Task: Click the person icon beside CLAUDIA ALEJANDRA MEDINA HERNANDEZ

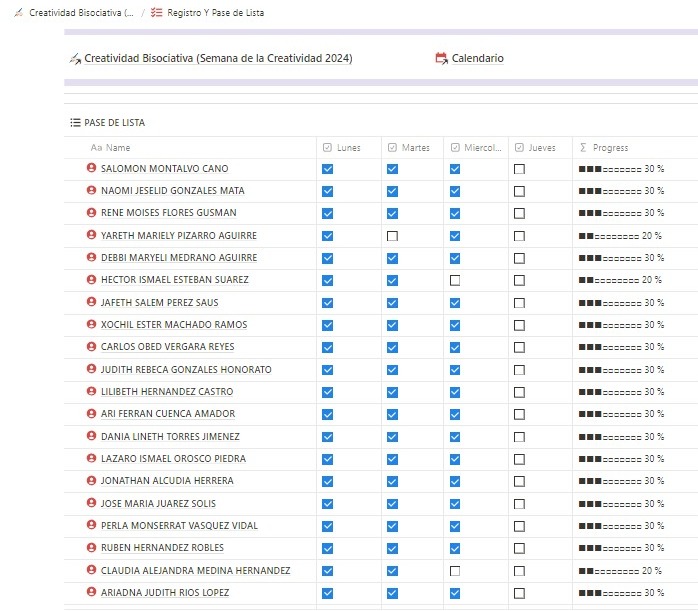Action: [x=91, y=570]
